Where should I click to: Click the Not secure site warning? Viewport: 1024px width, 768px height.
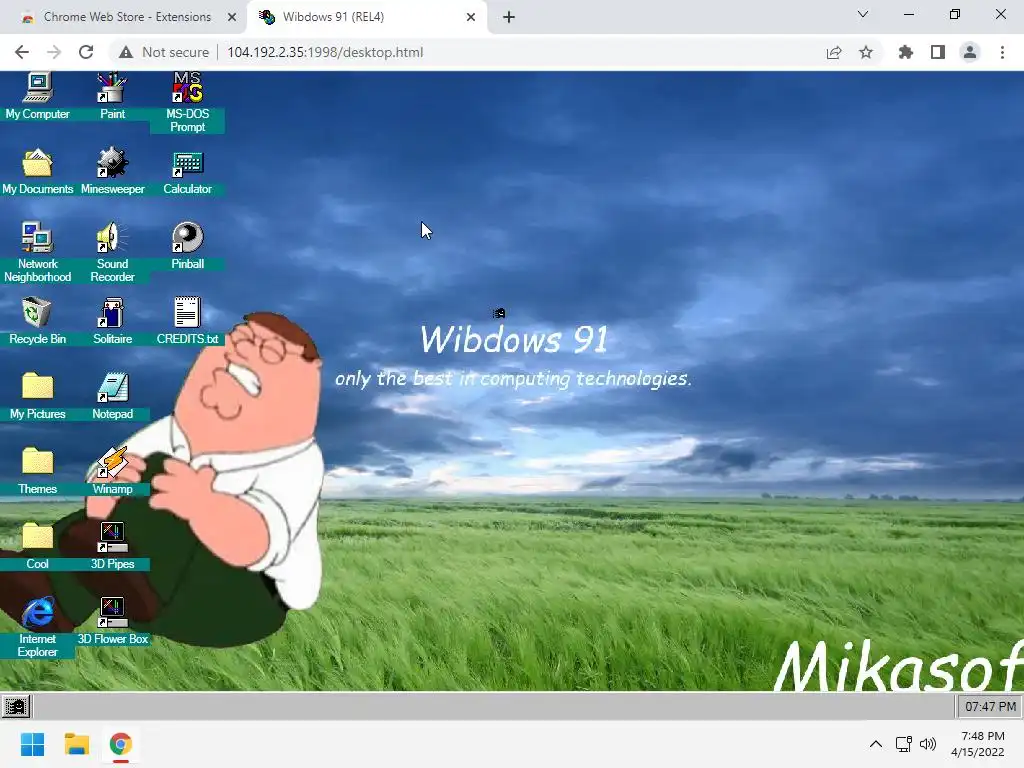coord(164,52)
